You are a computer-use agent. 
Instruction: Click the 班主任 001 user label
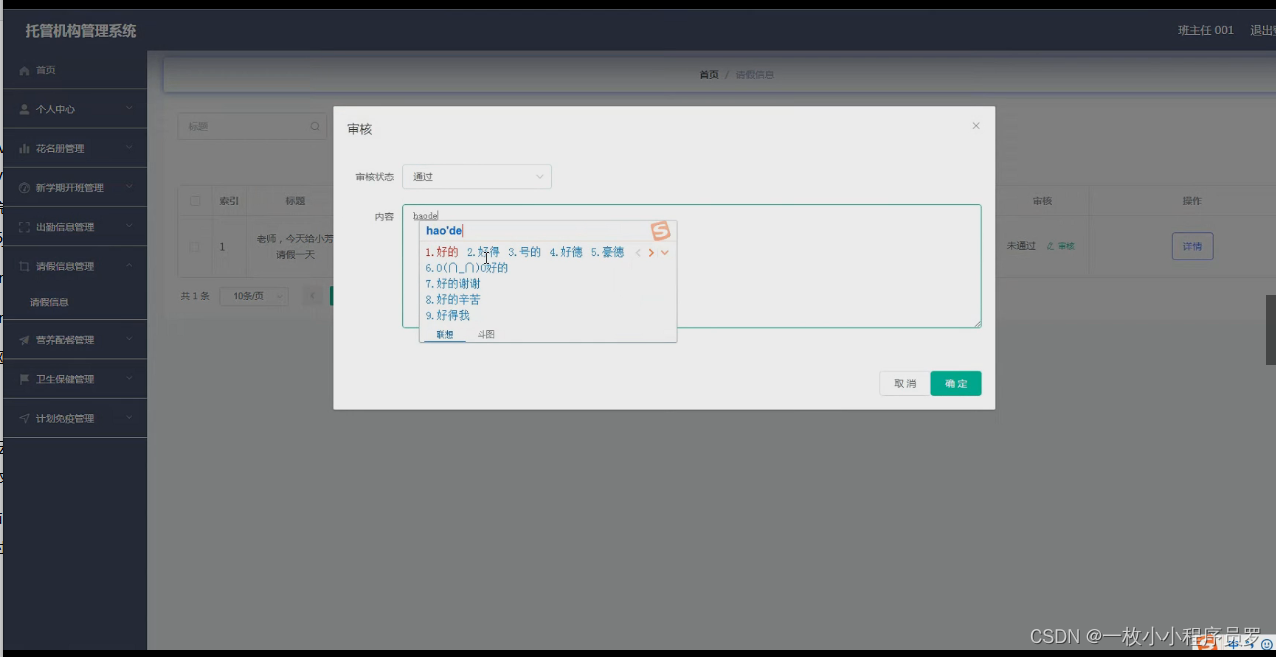coord(1205,31)
